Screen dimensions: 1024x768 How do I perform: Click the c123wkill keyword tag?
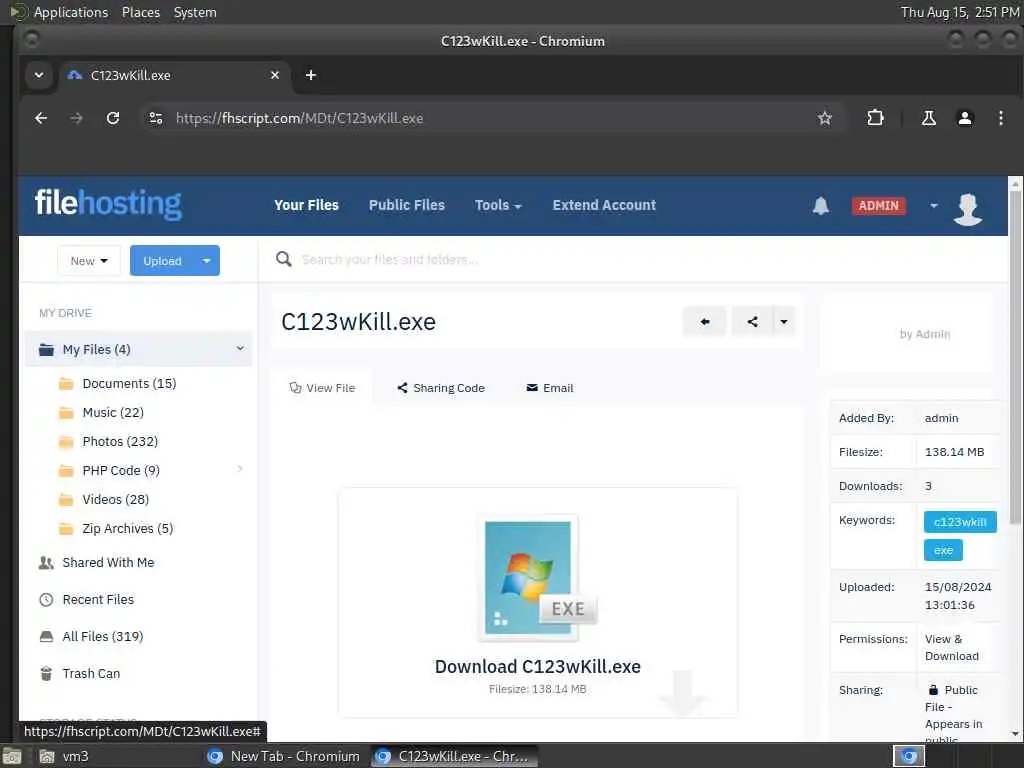coord(960,522)
